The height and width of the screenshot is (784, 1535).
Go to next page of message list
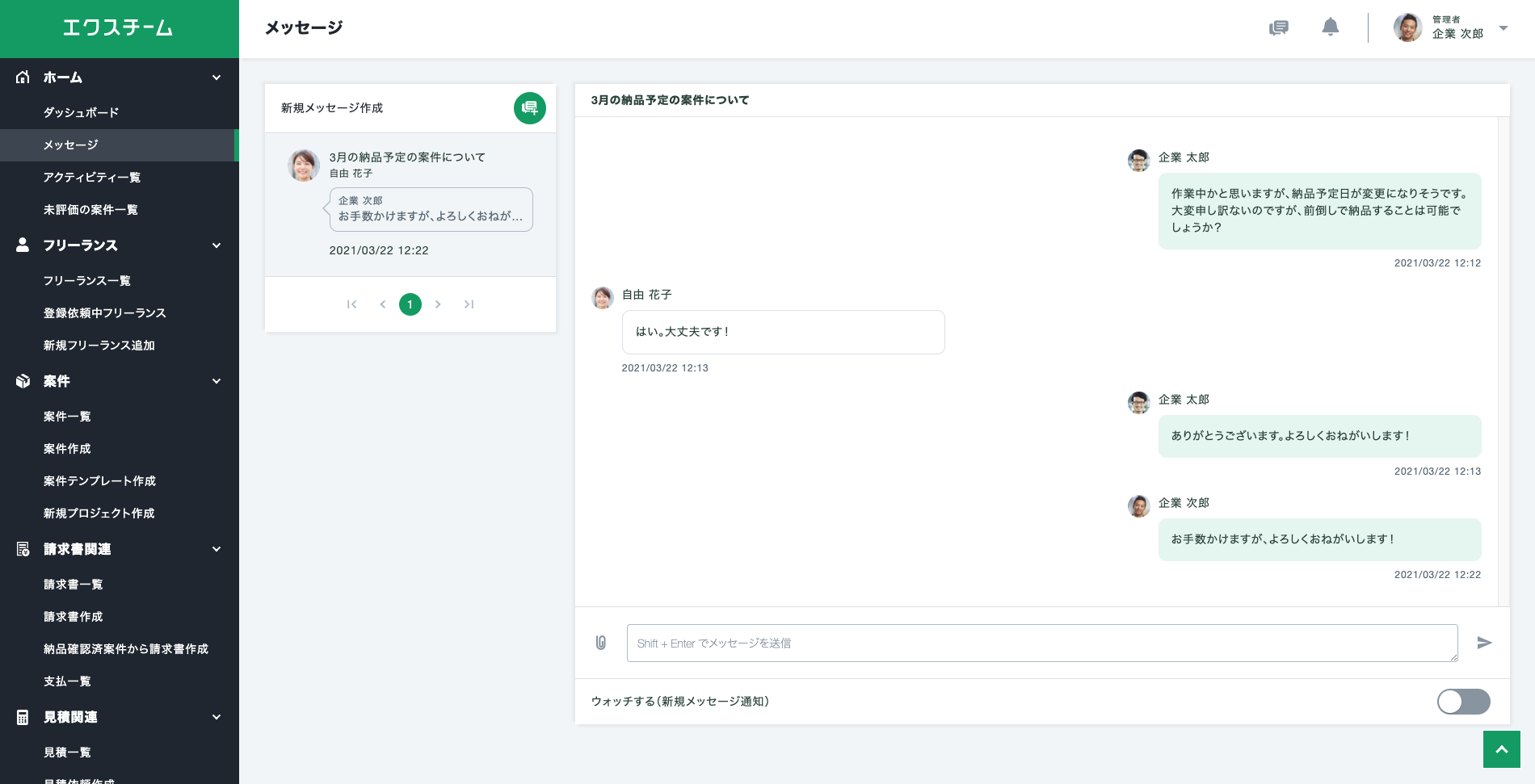438,304
